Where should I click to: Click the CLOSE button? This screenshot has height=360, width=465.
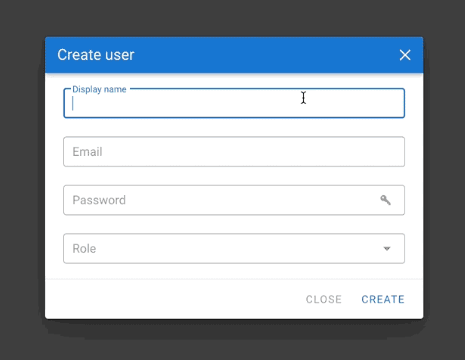pyautogui.click(x=324, y=299)
